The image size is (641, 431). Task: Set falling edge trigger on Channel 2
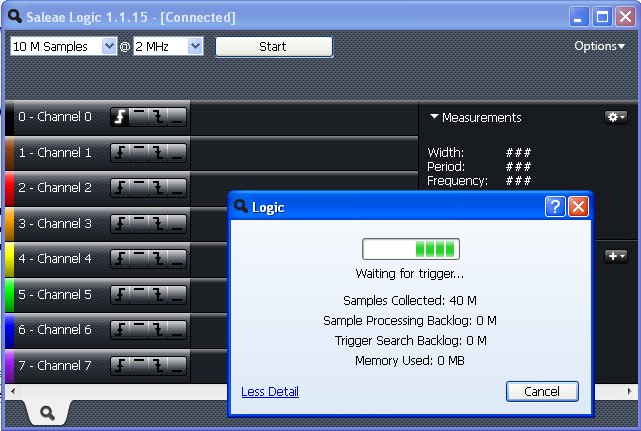158,188
